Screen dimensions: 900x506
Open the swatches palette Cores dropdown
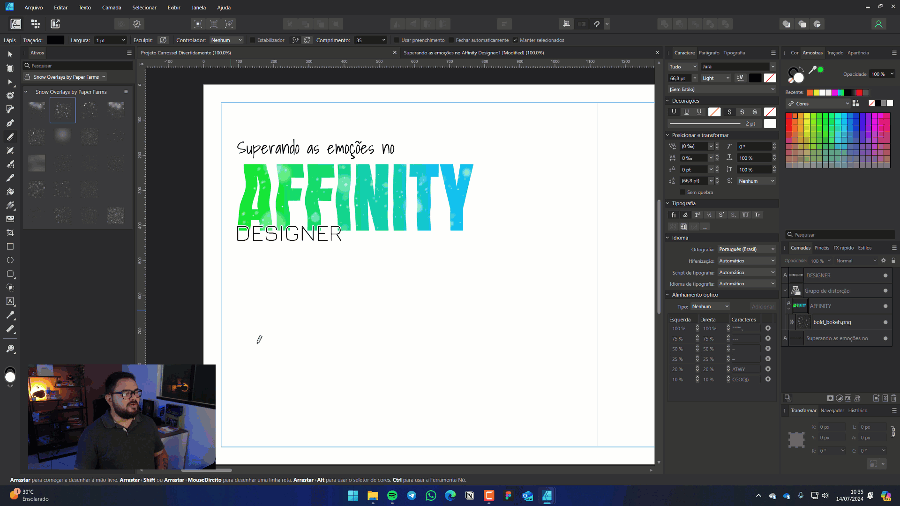pyautogui.click(x=818, y=104)
